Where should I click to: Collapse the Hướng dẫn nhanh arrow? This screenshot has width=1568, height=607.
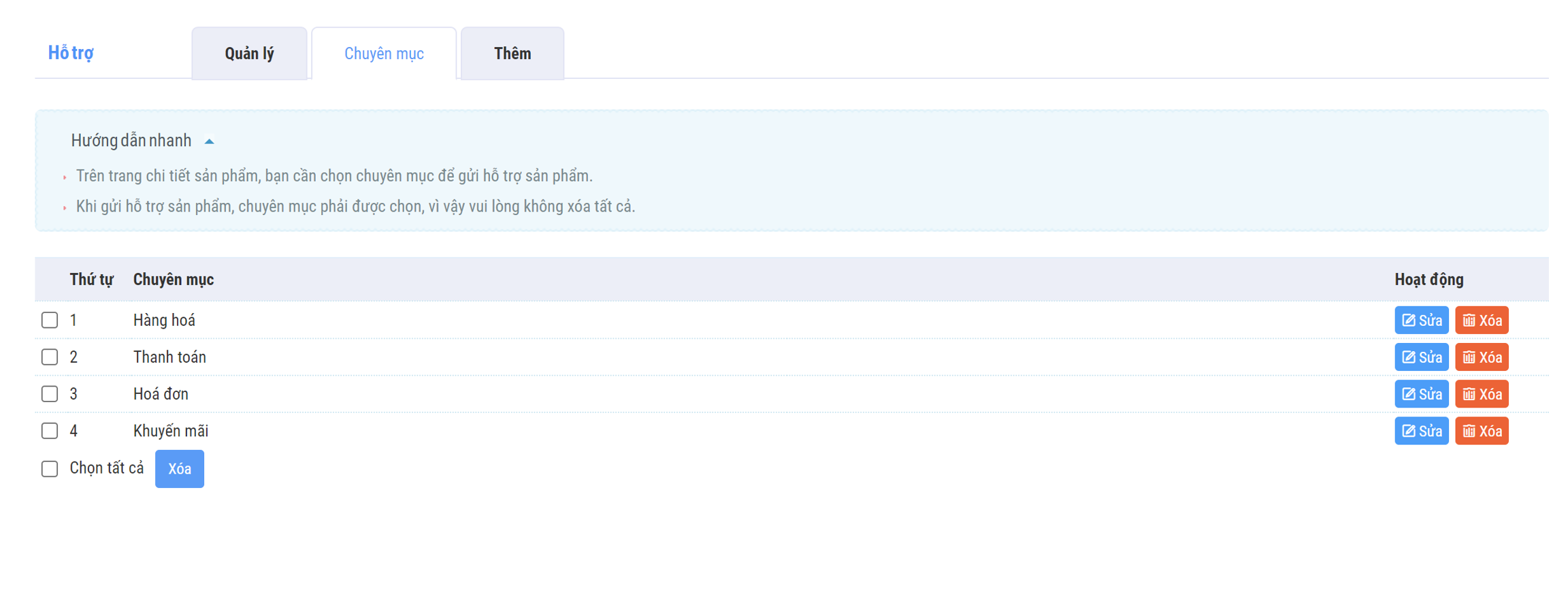210,142
